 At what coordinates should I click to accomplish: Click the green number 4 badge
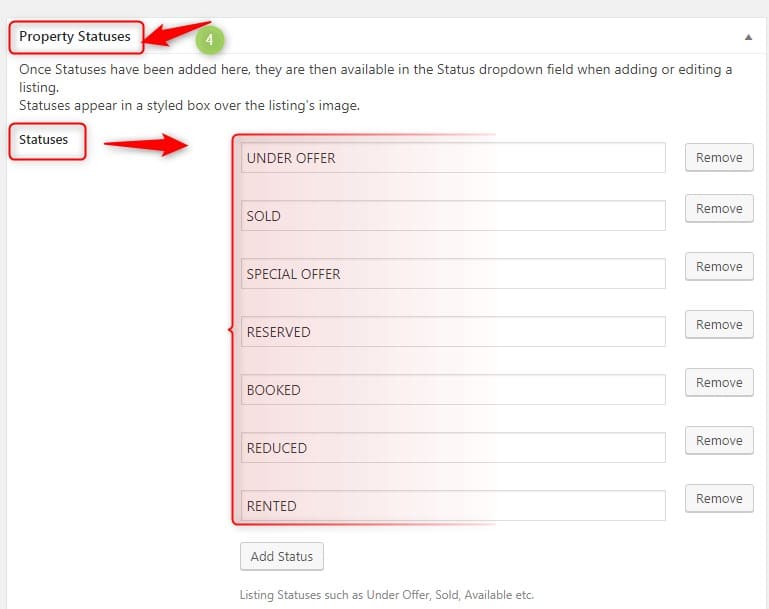pos(209,40)
